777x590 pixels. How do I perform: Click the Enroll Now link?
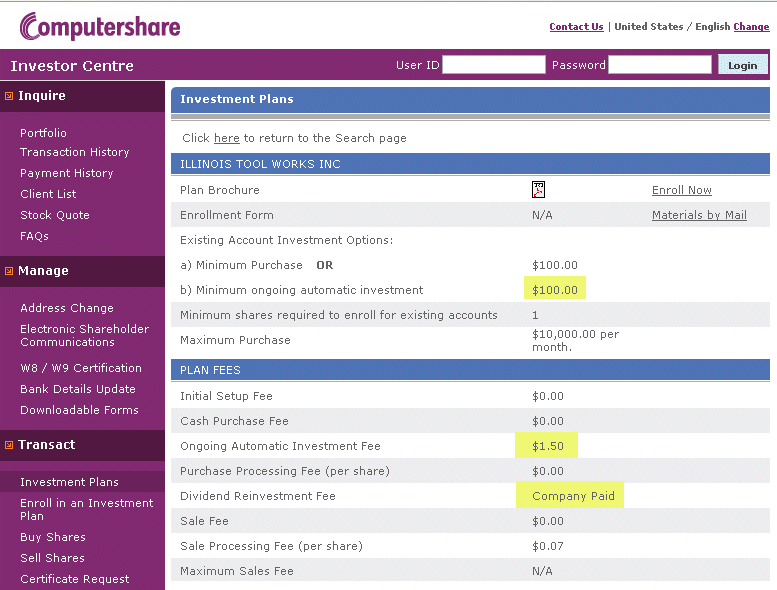(681, 190)
